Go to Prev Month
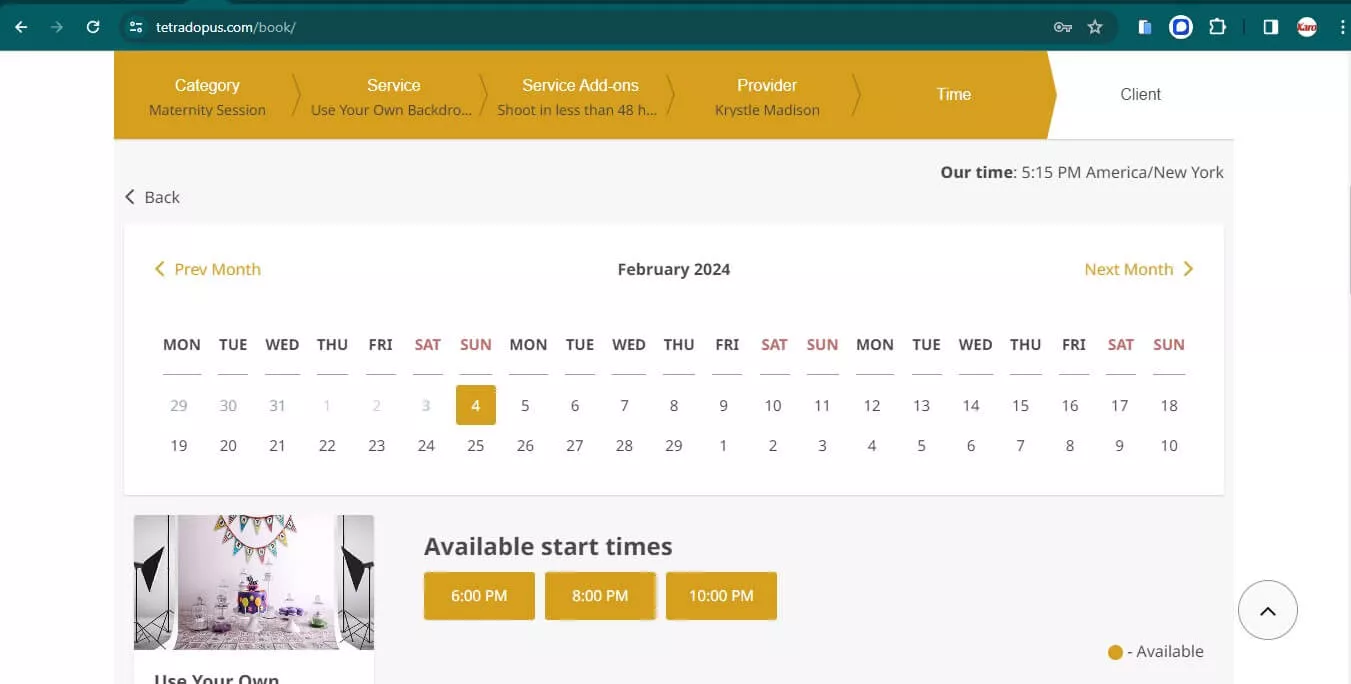This screenshot has width=1351, height=684. [x=208, y=269]
